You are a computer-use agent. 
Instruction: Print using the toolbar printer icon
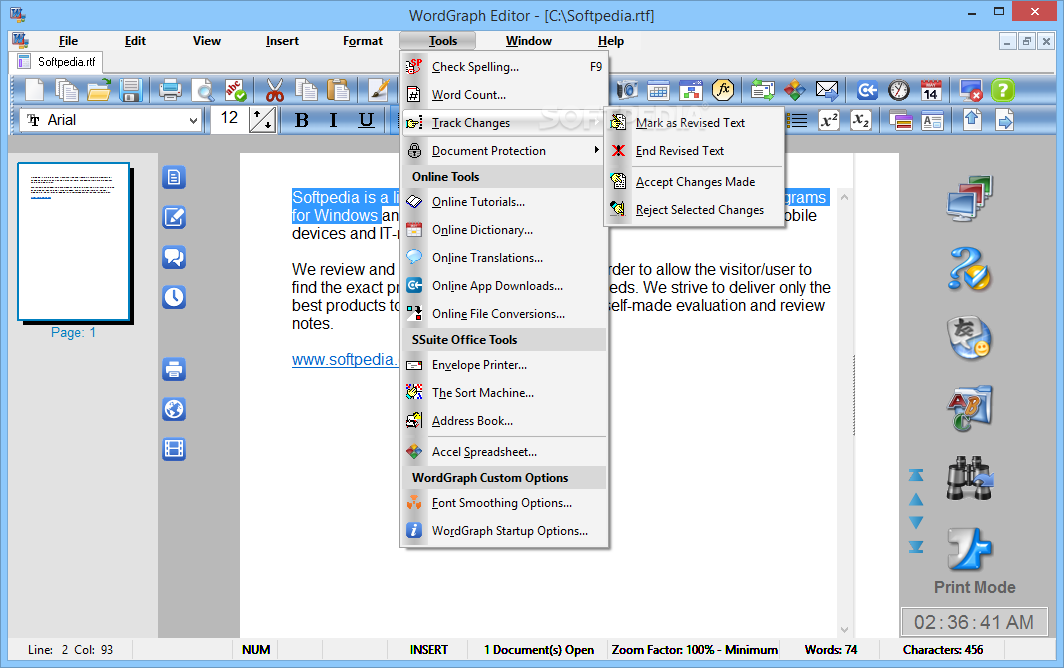click(170, 90)
